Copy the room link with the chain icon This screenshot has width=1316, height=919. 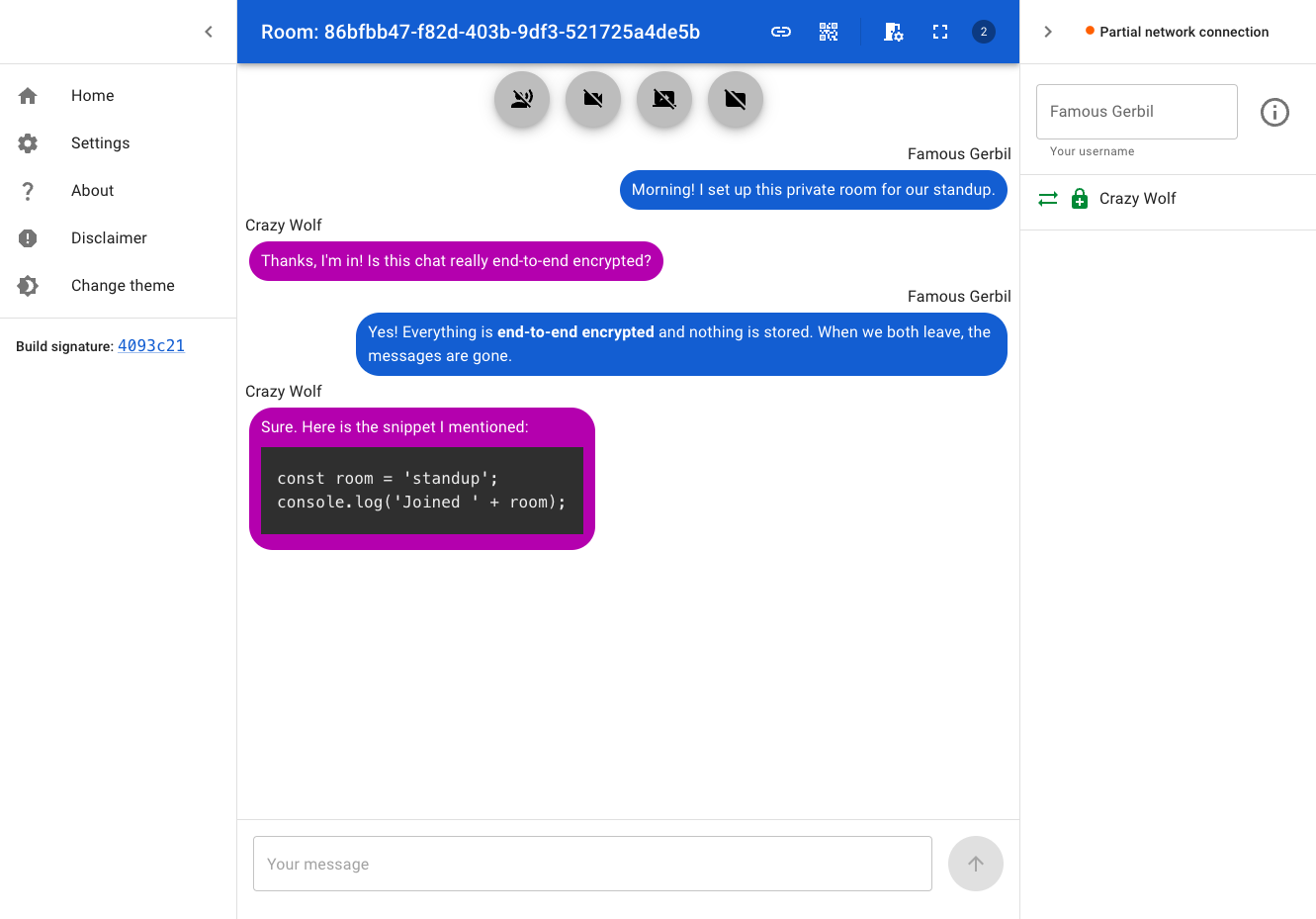click(781, 32)
